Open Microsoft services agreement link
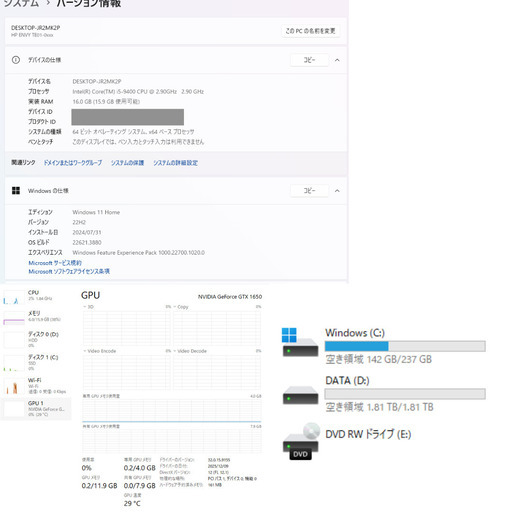The height and width of the screenshot is (512, 512). 55,263
